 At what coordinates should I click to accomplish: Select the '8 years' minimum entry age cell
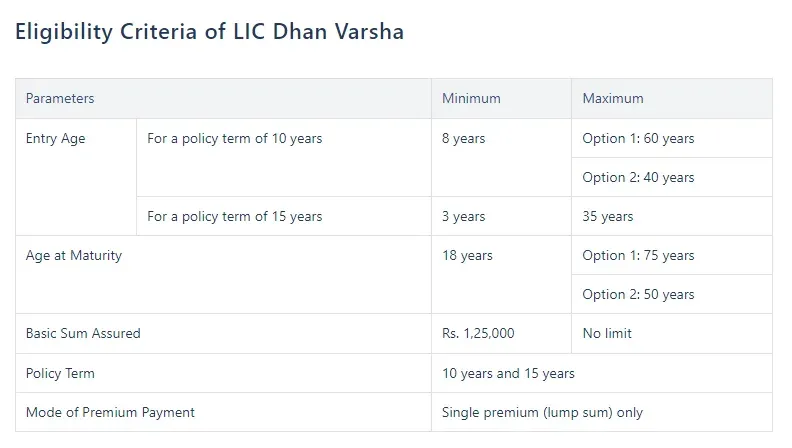[x=501, y=158]
